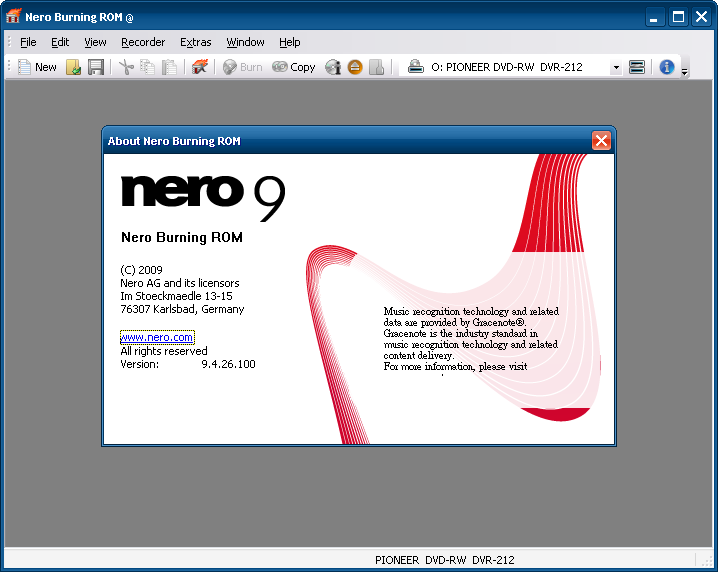The image size is (718, 572).
Task: Click the Copy documents icon in toolbar
Action: 147,67
